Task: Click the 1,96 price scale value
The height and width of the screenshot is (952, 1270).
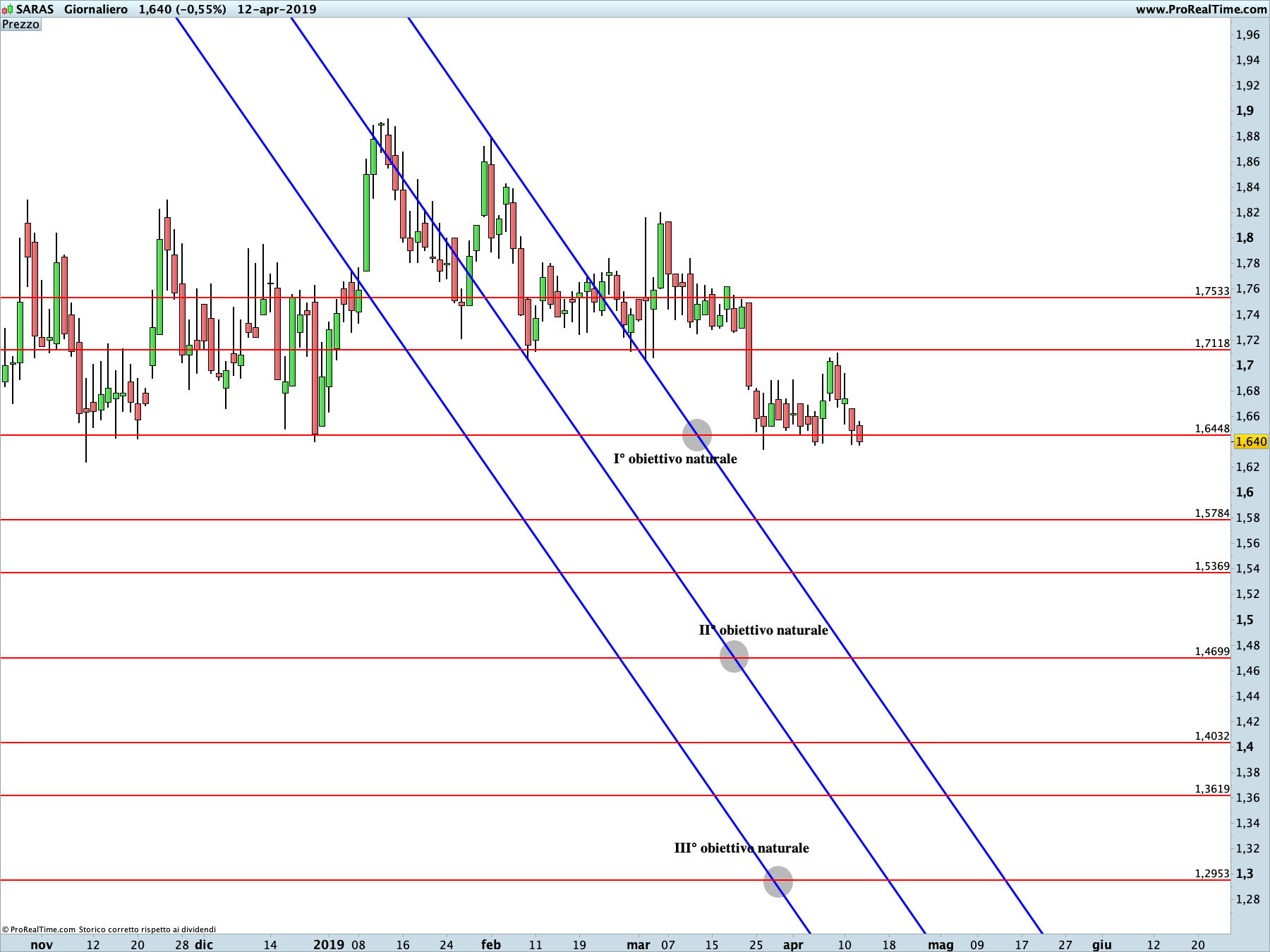Action: click(1247, 35)
